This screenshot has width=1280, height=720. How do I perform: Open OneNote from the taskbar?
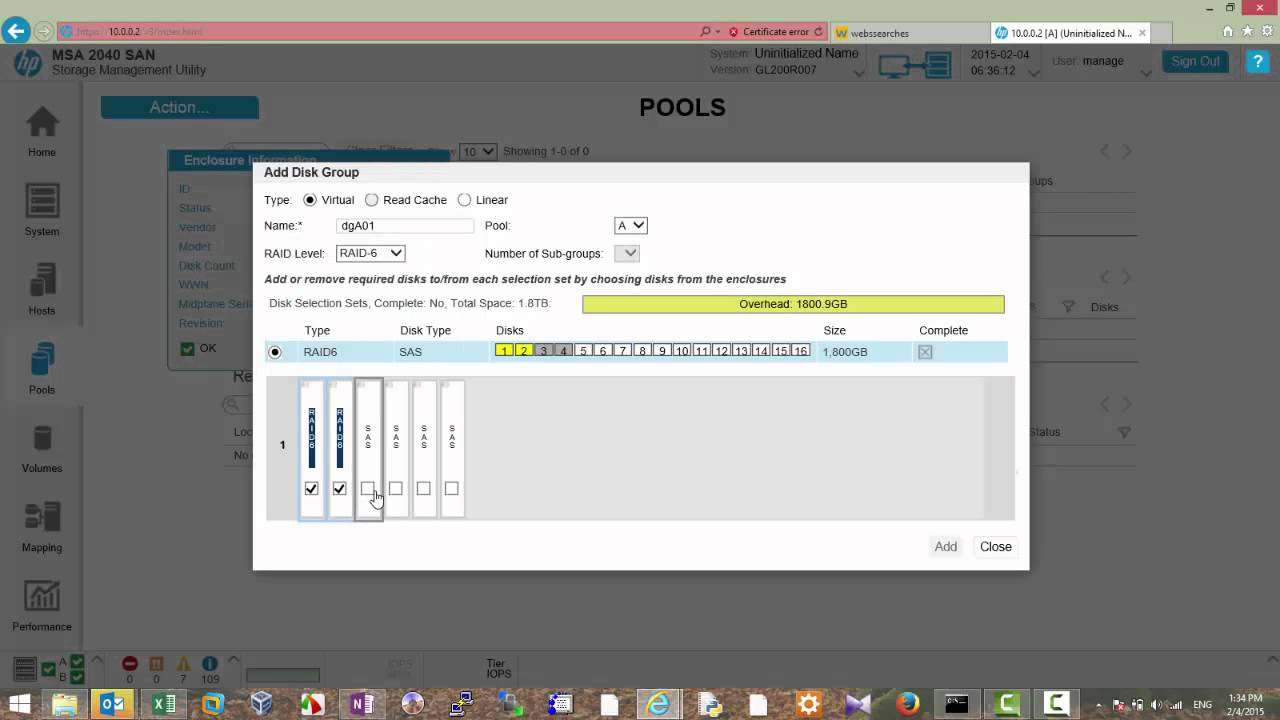[x=361, y=704]
